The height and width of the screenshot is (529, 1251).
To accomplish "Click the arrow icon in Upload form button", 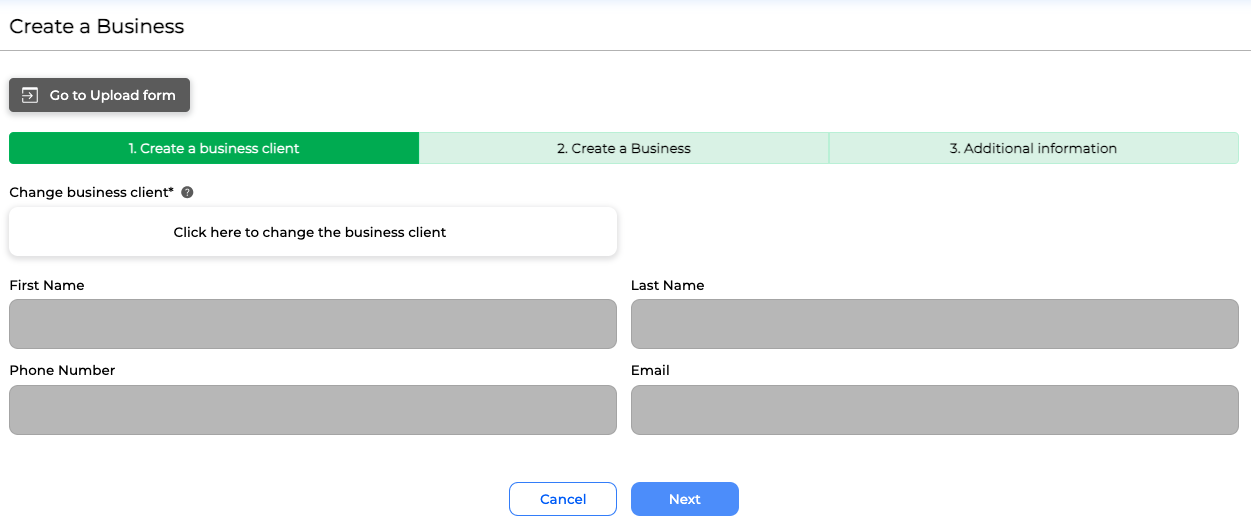I will coord(30,95).
